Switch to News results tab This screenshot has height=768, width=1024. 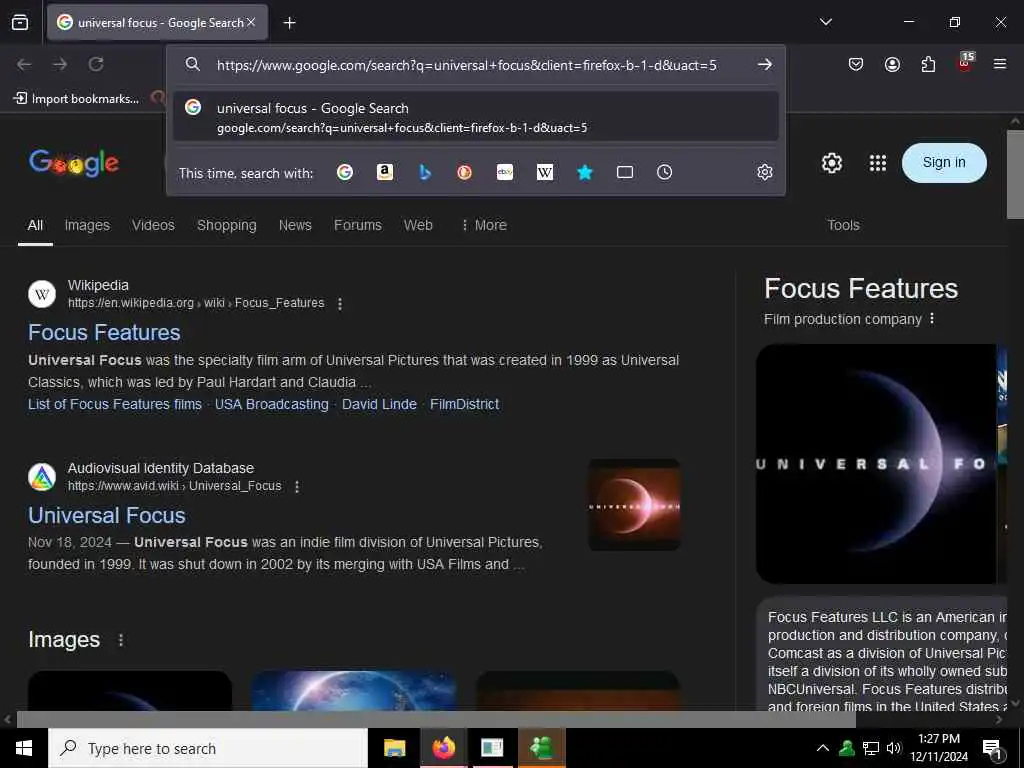pyautogui.click(x=295, y=225)
